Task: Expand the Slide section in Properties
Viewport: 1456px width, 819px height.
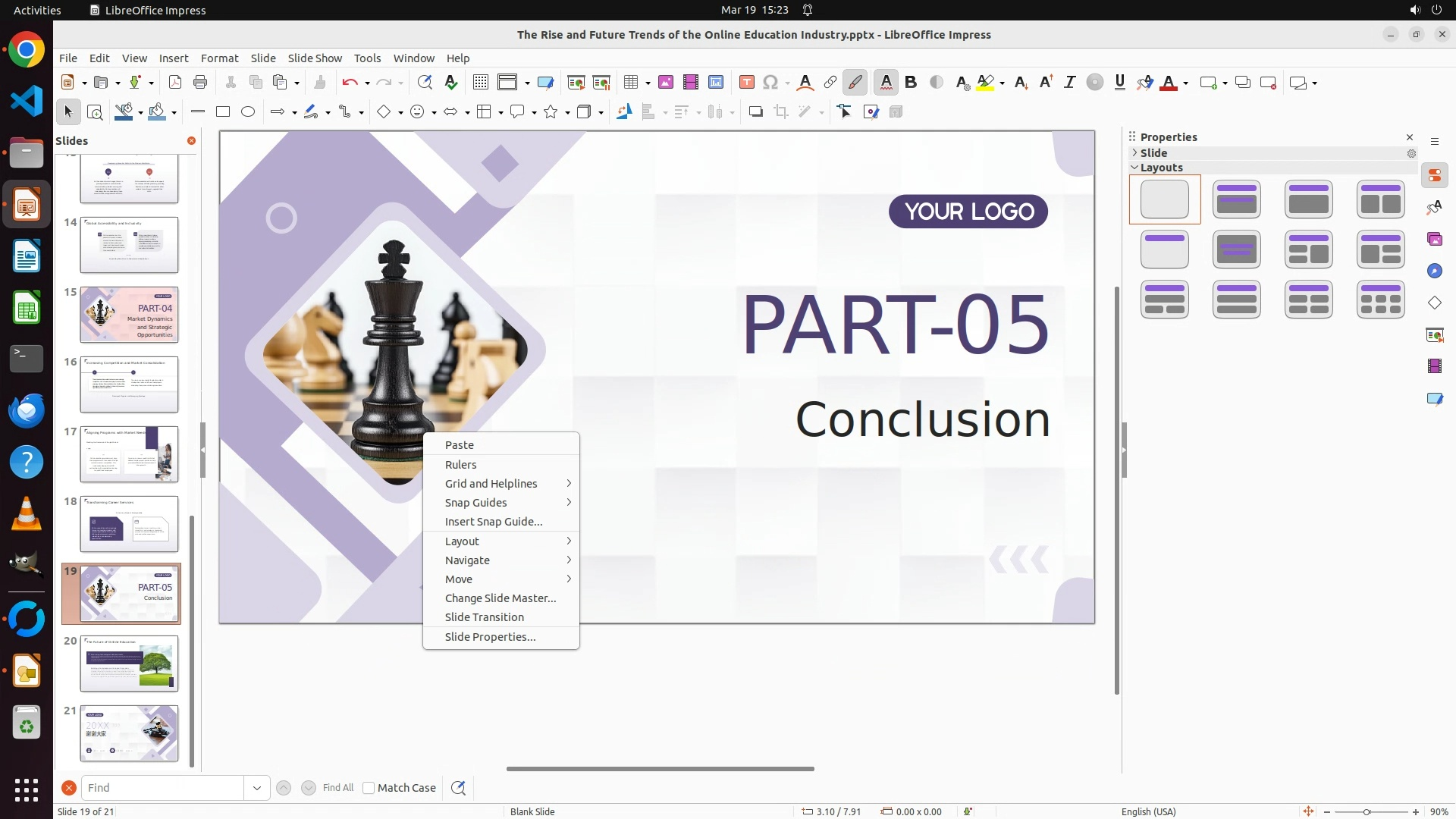Action: [1135, 153]
